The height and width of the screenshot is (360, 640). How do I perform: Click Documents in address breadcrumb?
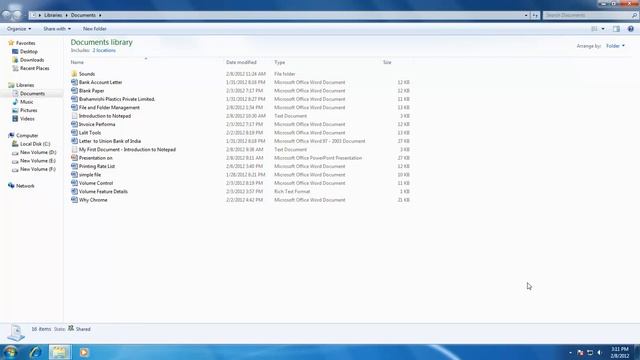(x=83, y=15)
